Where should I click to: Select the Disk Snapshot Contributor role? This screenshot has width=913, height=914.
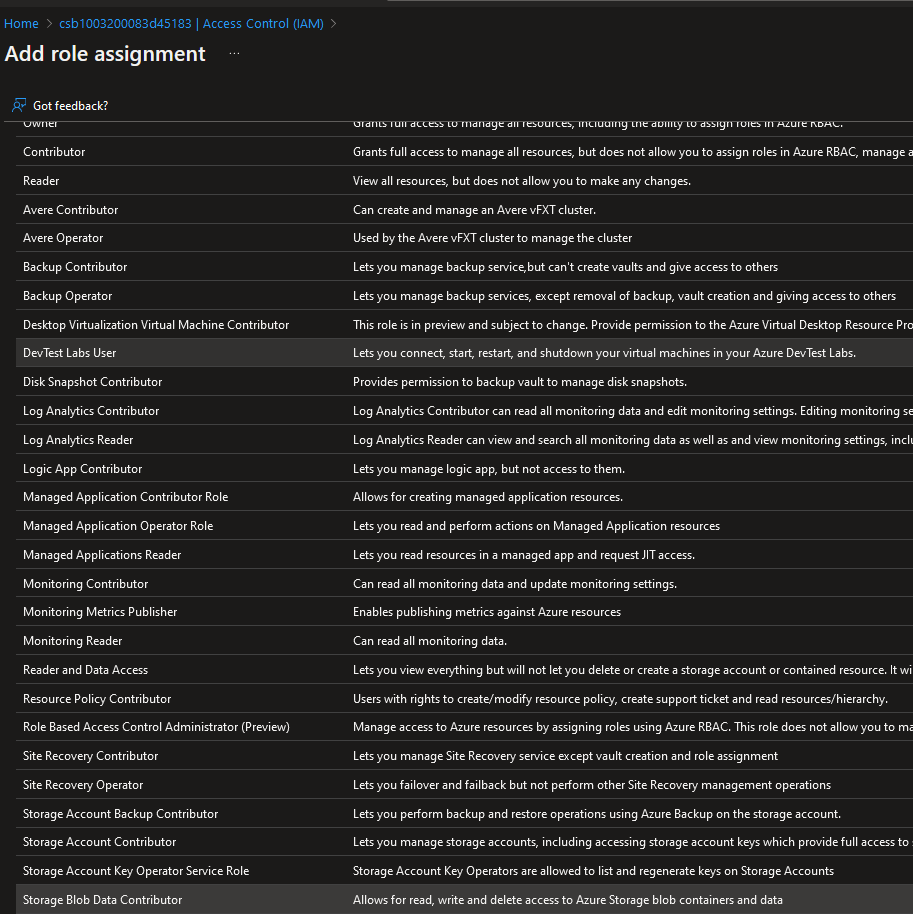click(x=92, y=381)
